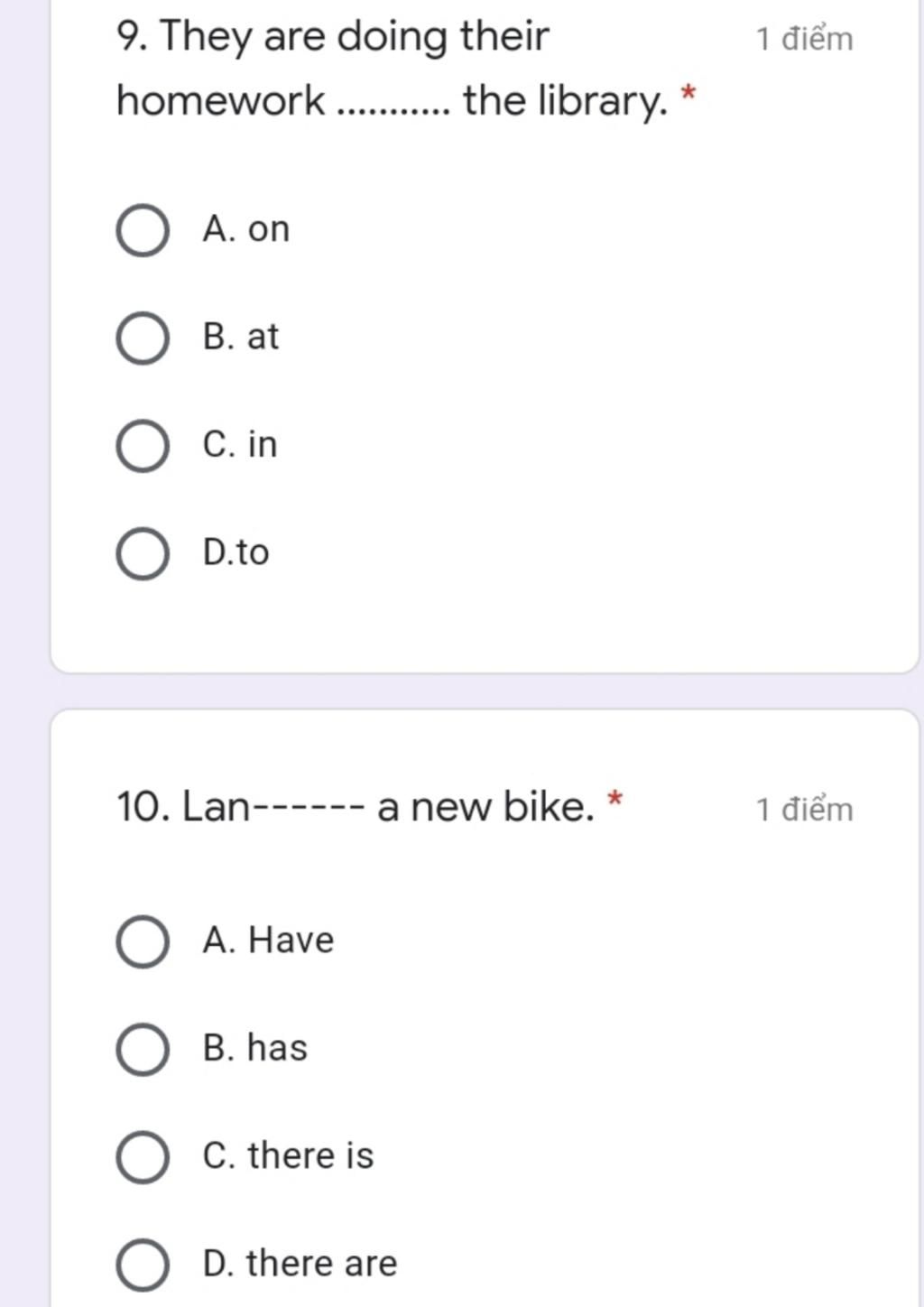This screenshot has height=1307, width=924.
Task: Click the 'C. there is' answer label text
Action: pos(289,1154)
